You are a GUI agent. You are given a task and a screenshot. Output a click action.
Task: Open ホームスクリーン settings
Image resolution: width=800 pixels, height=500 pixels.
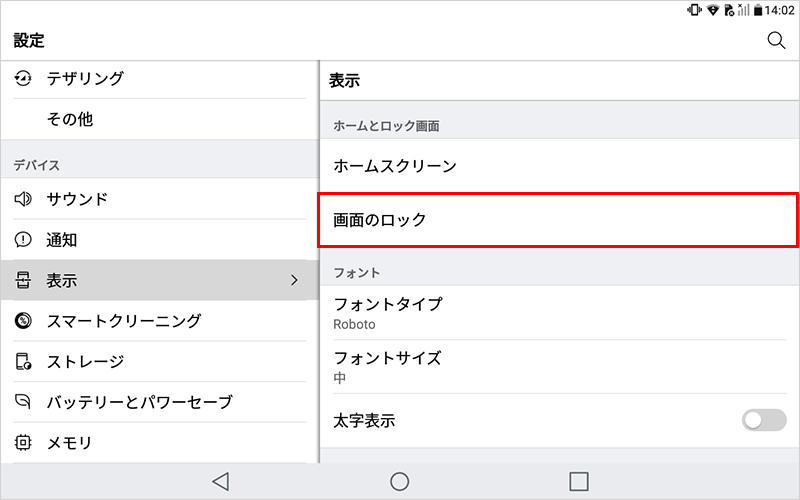(x=560, y=166)
